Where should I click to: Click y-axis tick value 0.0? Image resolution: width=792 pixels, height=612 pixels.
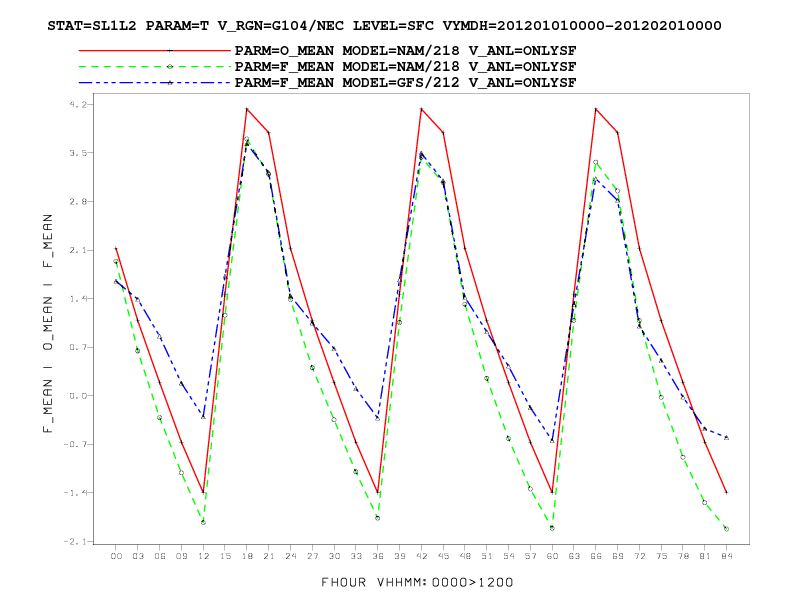point(77,396)
